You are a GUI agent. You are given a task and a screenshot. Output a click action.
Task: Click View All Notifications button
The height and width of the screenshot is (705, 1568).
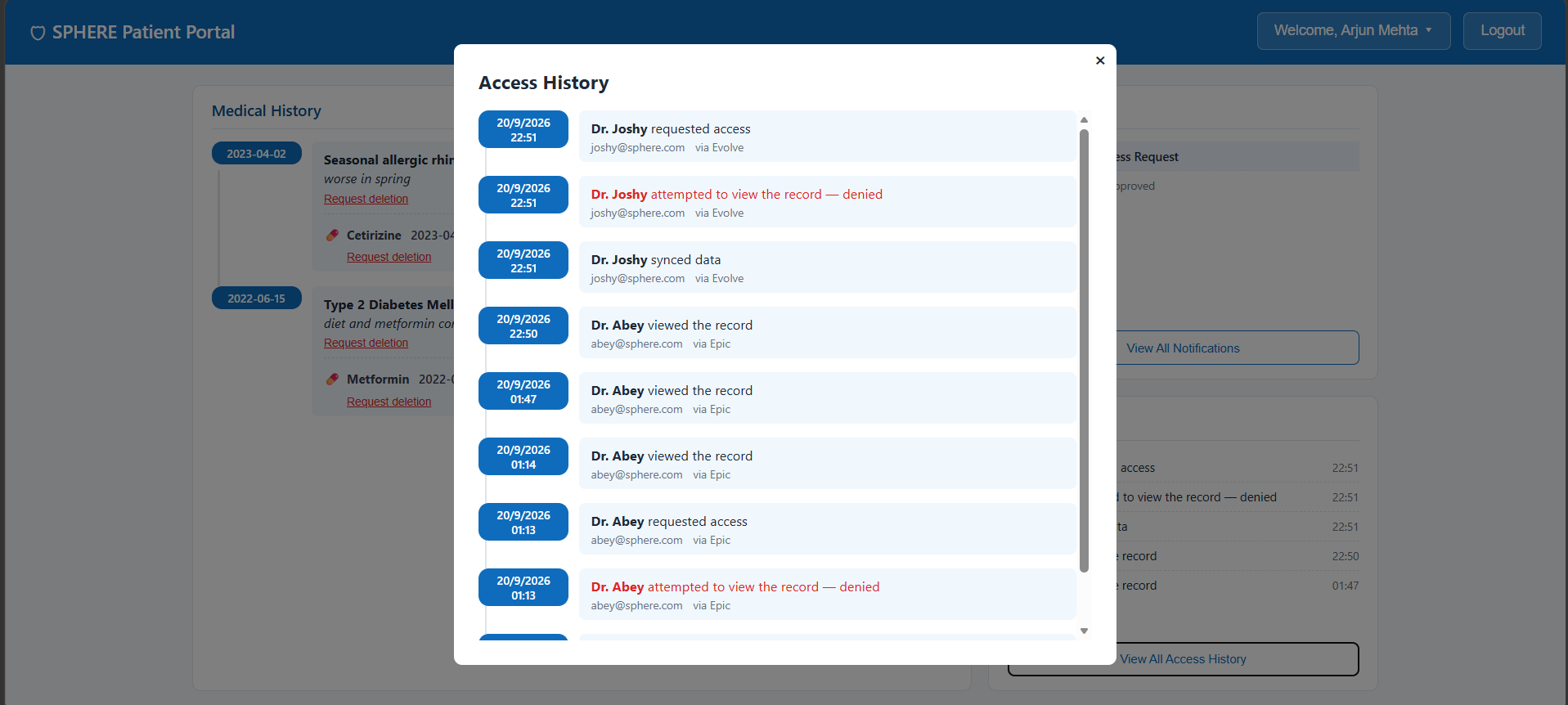[1184, 348]
